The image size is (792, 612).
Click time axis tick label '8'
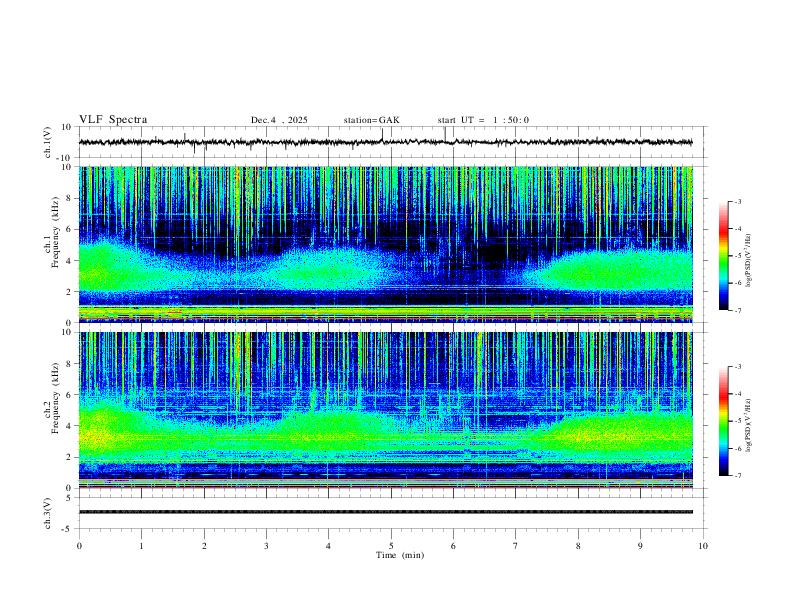578,546
